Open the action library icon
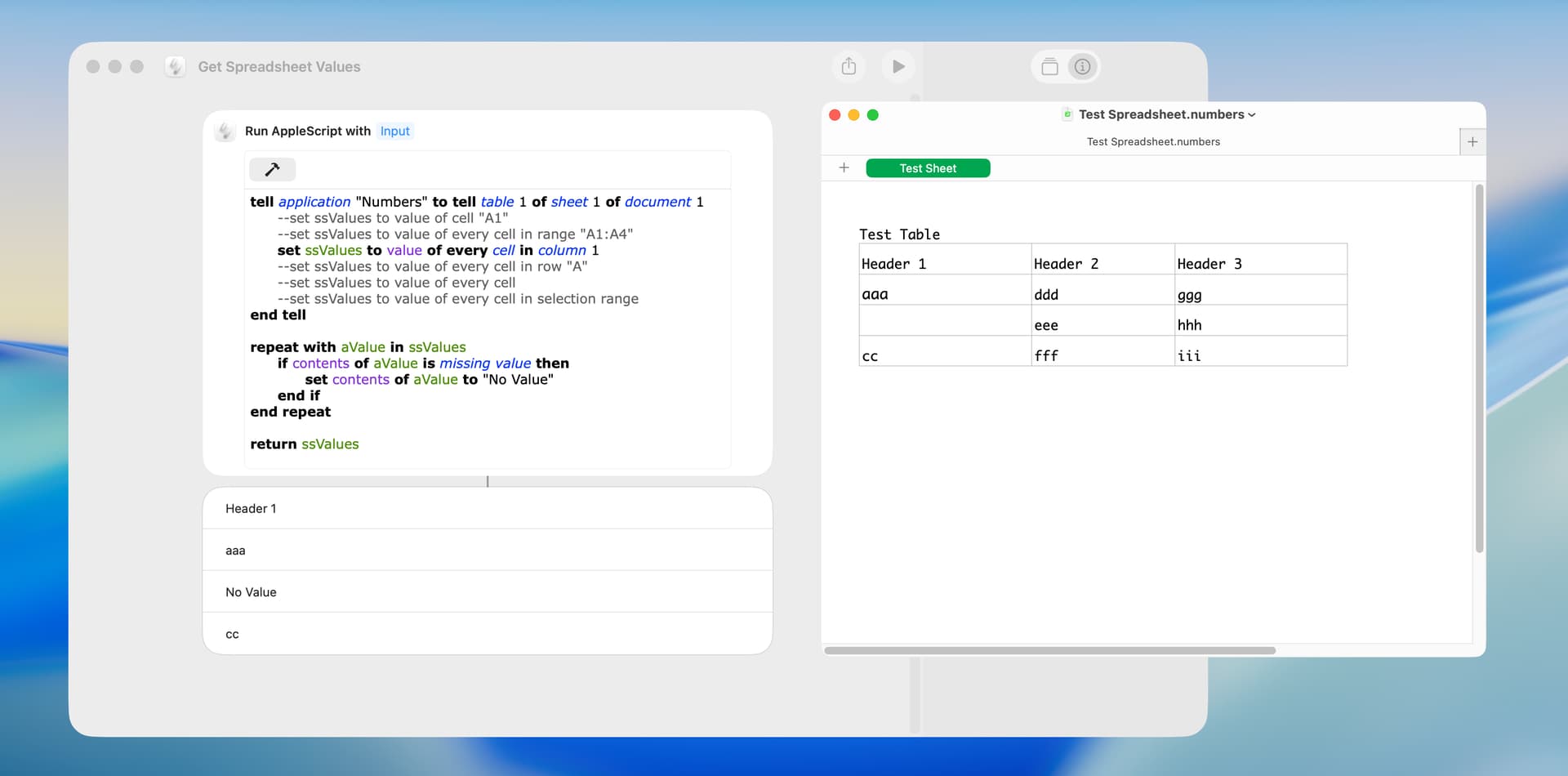Image resolution: width=1568 pixels, height=776 pixels. click(1049, 67)
